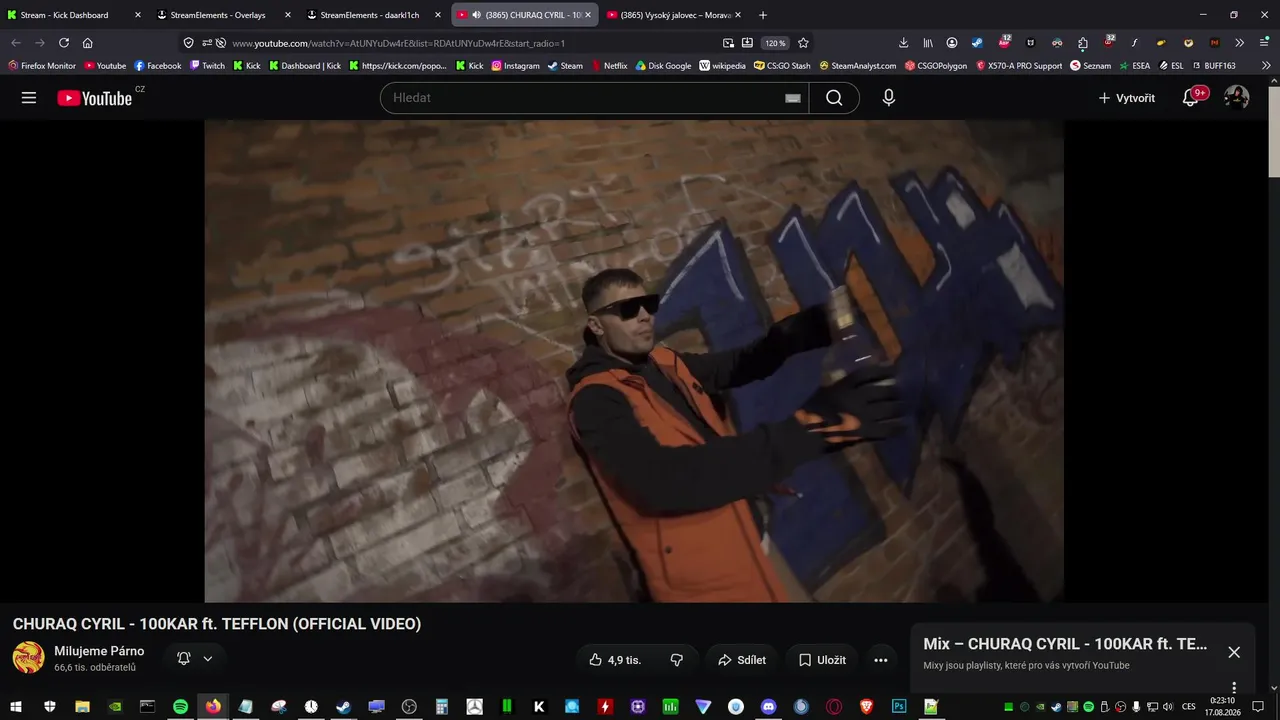Expand subscription notification bell dropdown
1280x720 pixels.
coord(195,659)
